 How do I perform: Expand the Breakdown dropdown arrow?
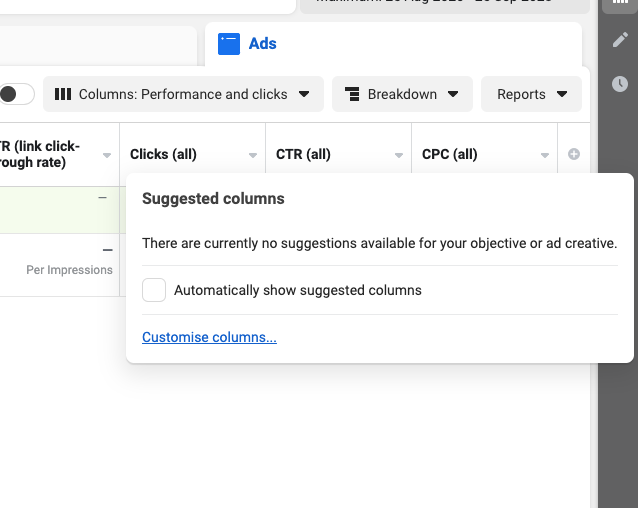(x=453, y=94)
